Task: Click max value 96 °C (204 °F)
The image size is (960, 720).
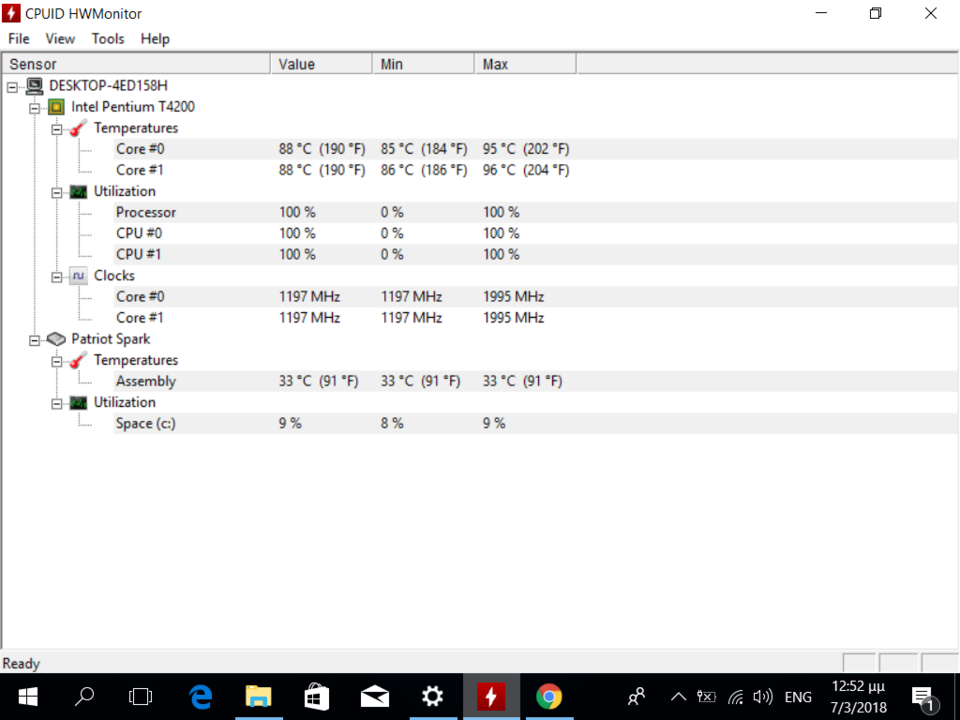Action: tap(526, 170)
